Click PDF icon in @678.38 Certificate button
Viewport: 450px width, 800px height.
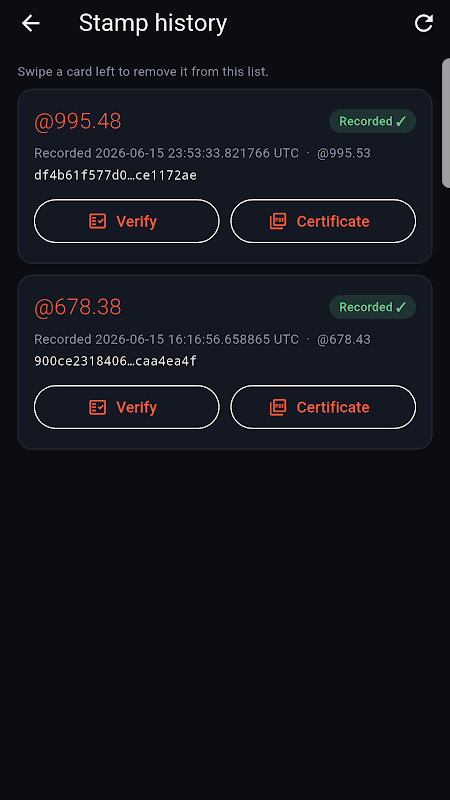pyautogui.click(x=278, y=407)
